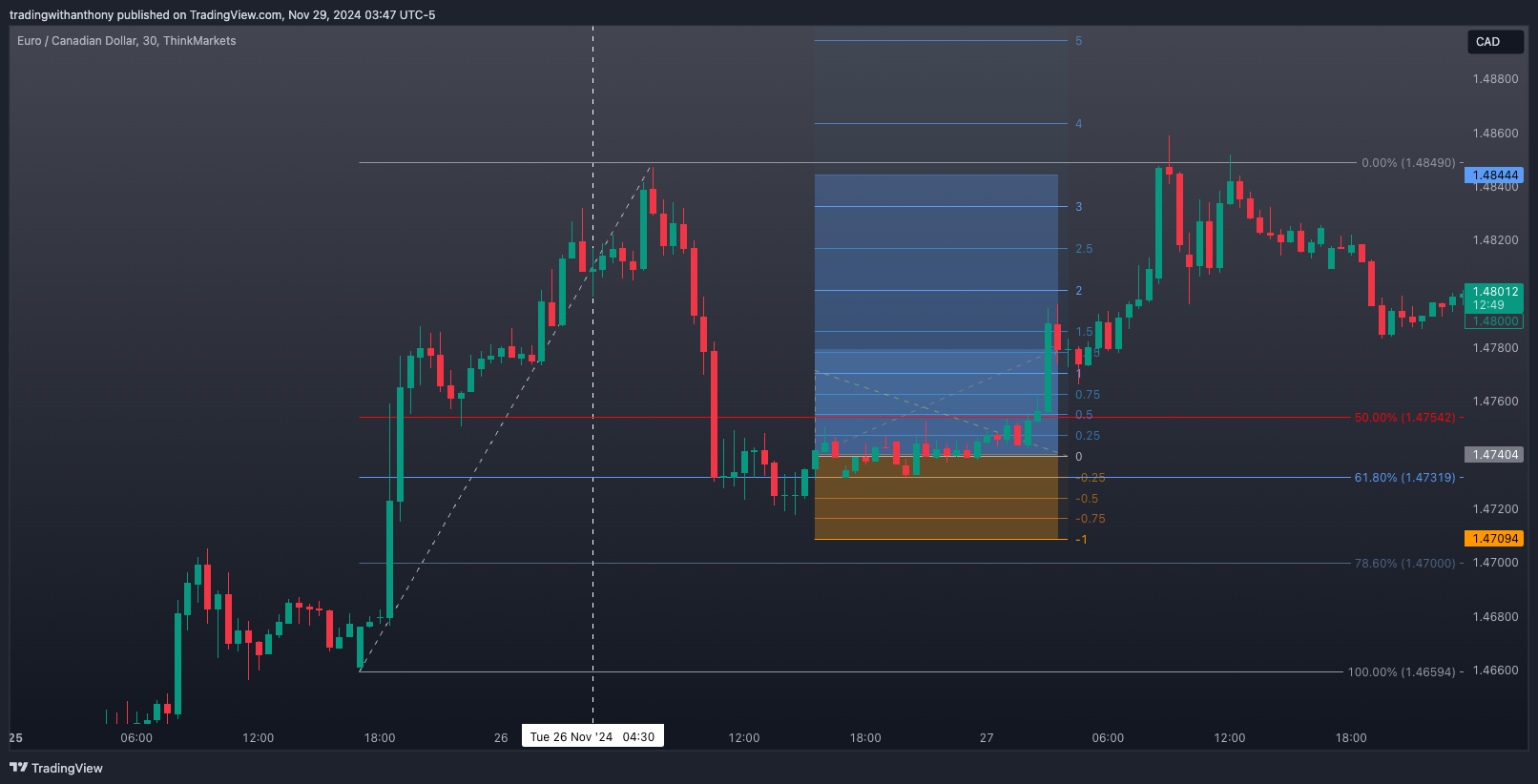Click the 26 date label on time axis
The width and height of the screenshot is (1538, 784).
(501, 738)
